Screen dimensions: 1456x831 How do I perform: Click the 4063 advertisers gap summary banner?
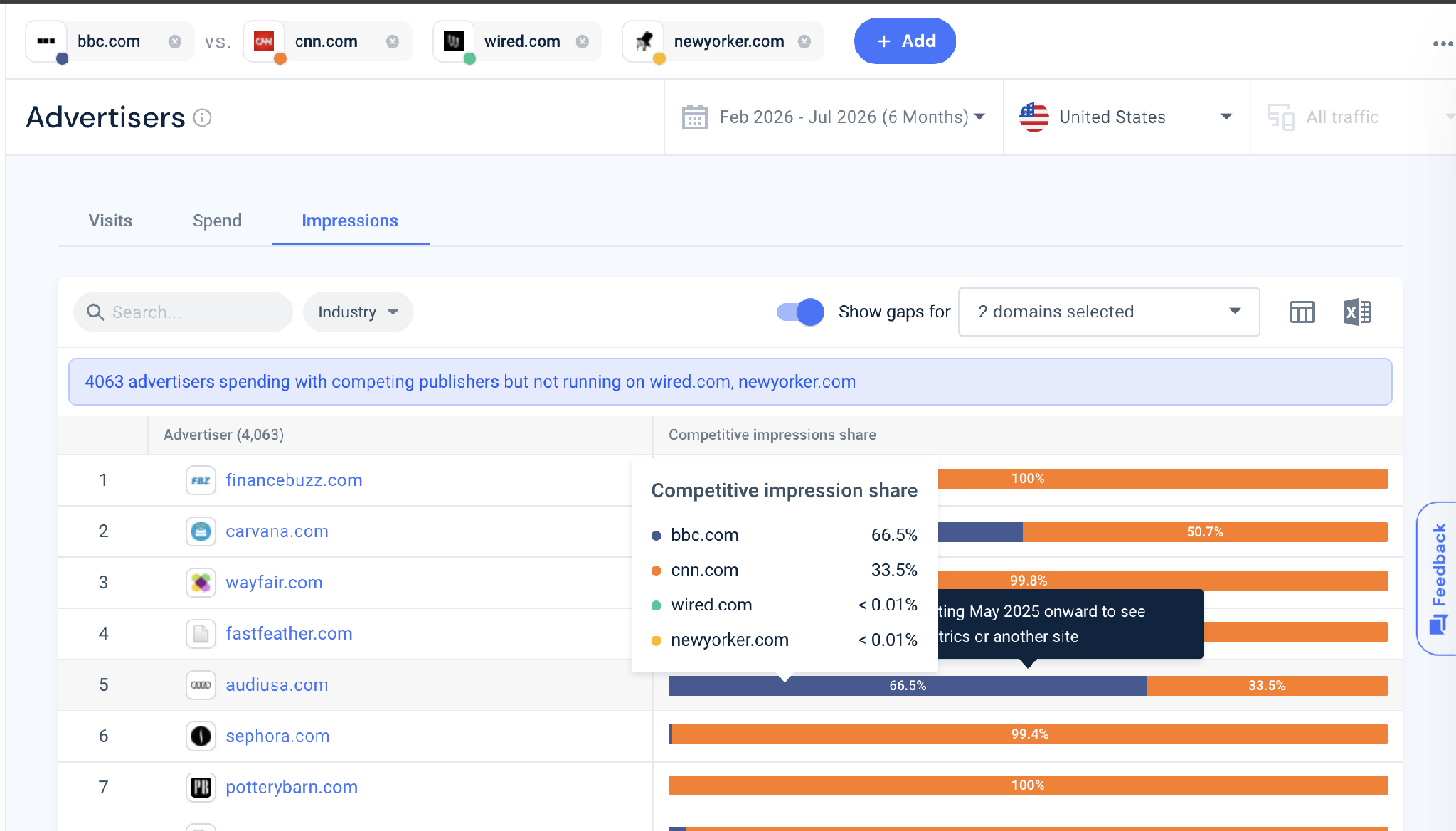pyautogui.click(x=730, y=382)
